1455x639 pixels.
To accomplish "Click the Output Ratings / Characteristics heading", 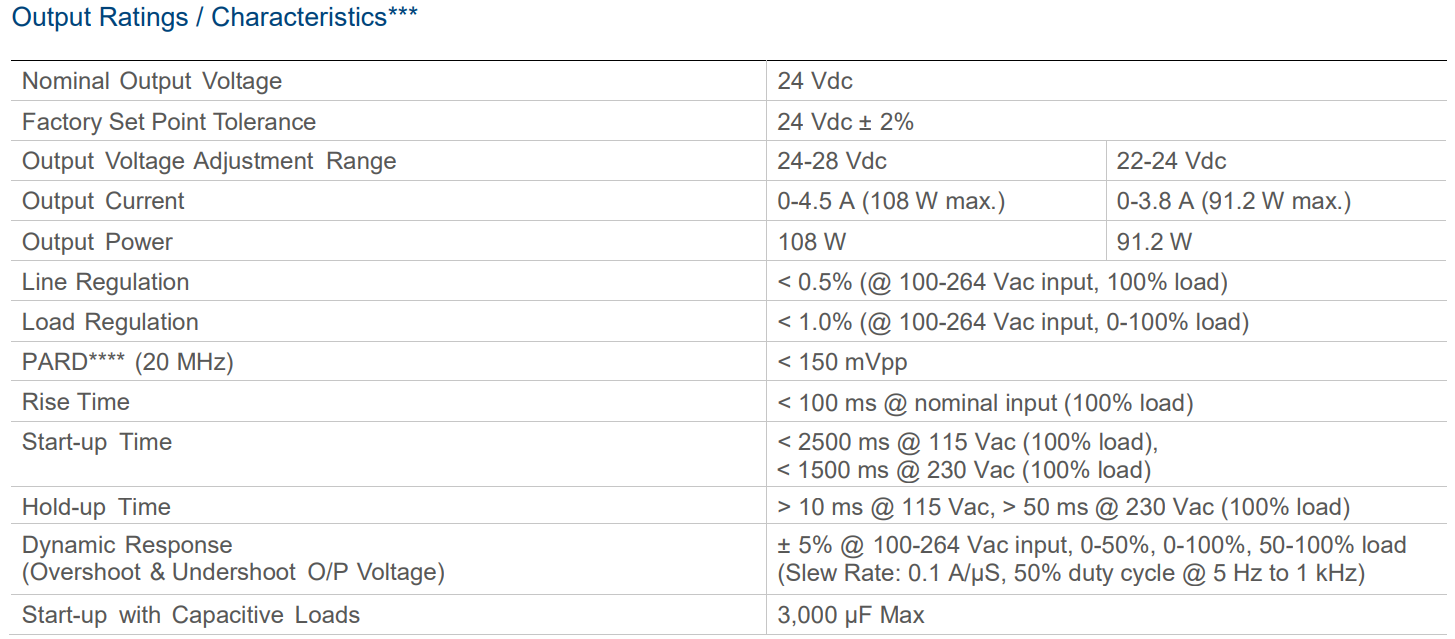I will pos(215,17).
